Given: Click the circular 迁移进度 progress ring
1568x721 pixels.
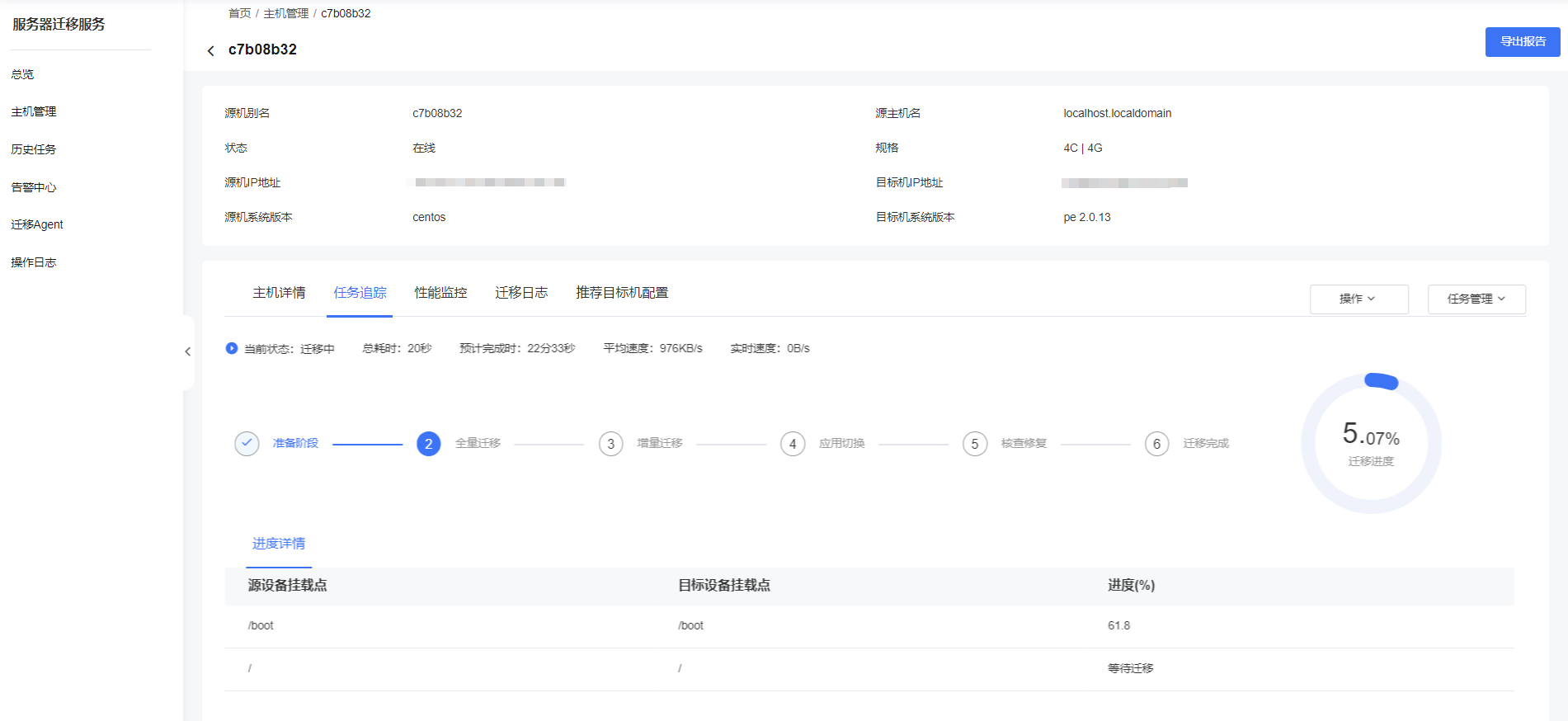Looking at the screenshot, I should click(x=1370, y=444).
